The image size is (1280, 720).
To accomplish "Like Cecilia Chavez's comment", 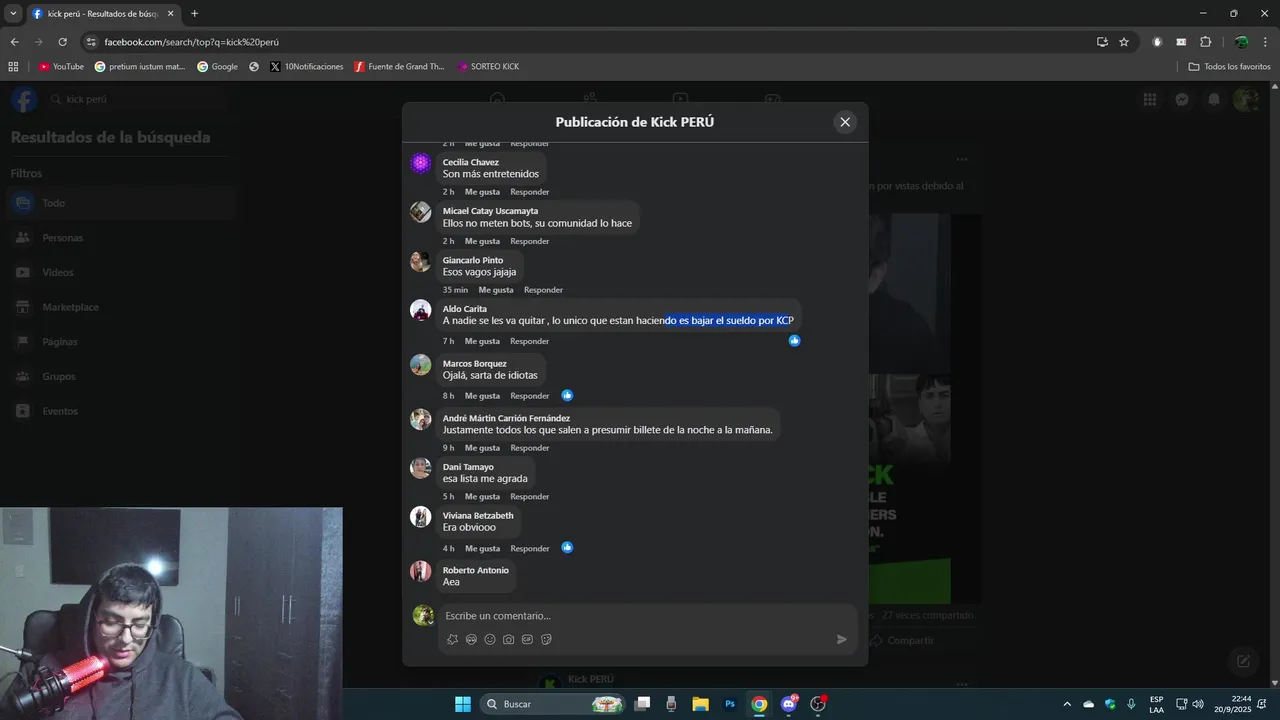I will click(482, 192).
